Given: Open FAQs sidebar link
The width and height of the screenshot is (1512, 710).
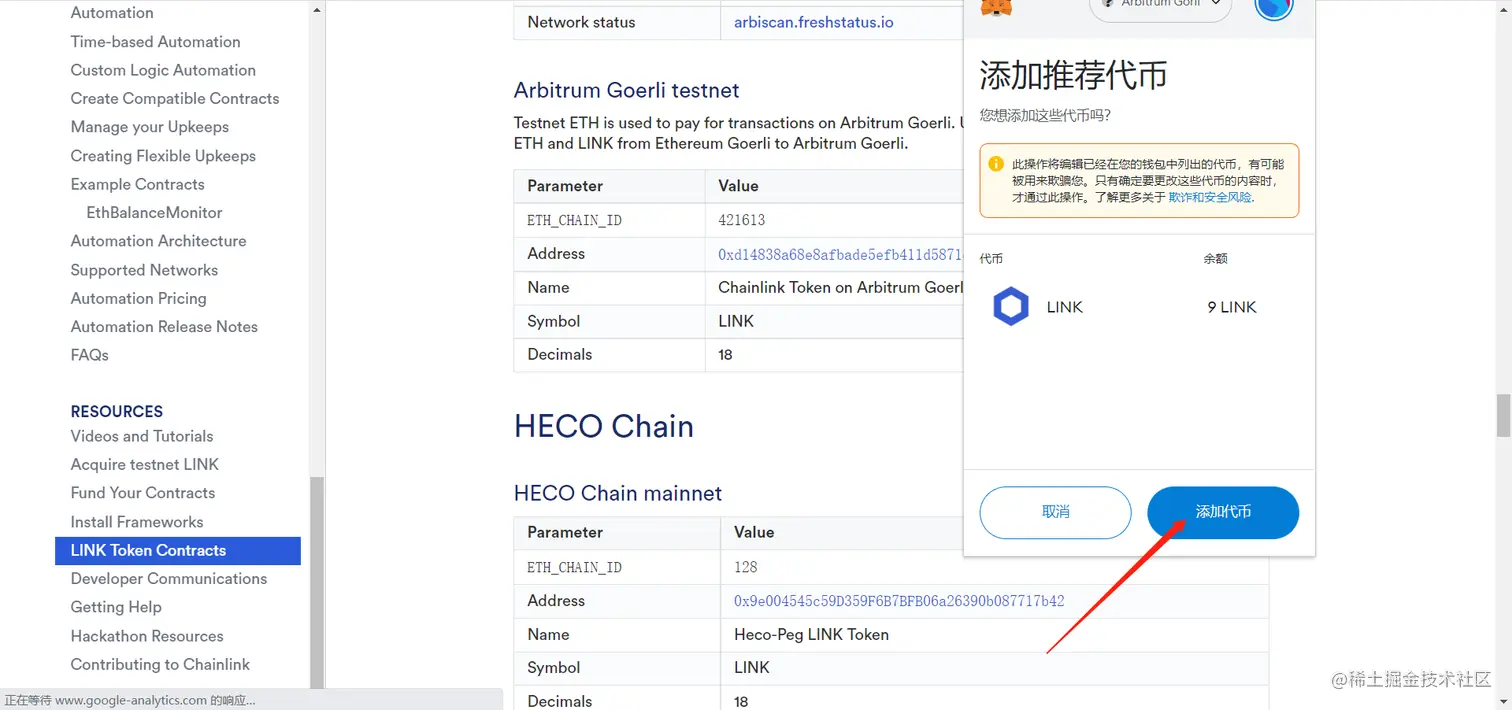Looking at the screenshot, I should (89, 355).
